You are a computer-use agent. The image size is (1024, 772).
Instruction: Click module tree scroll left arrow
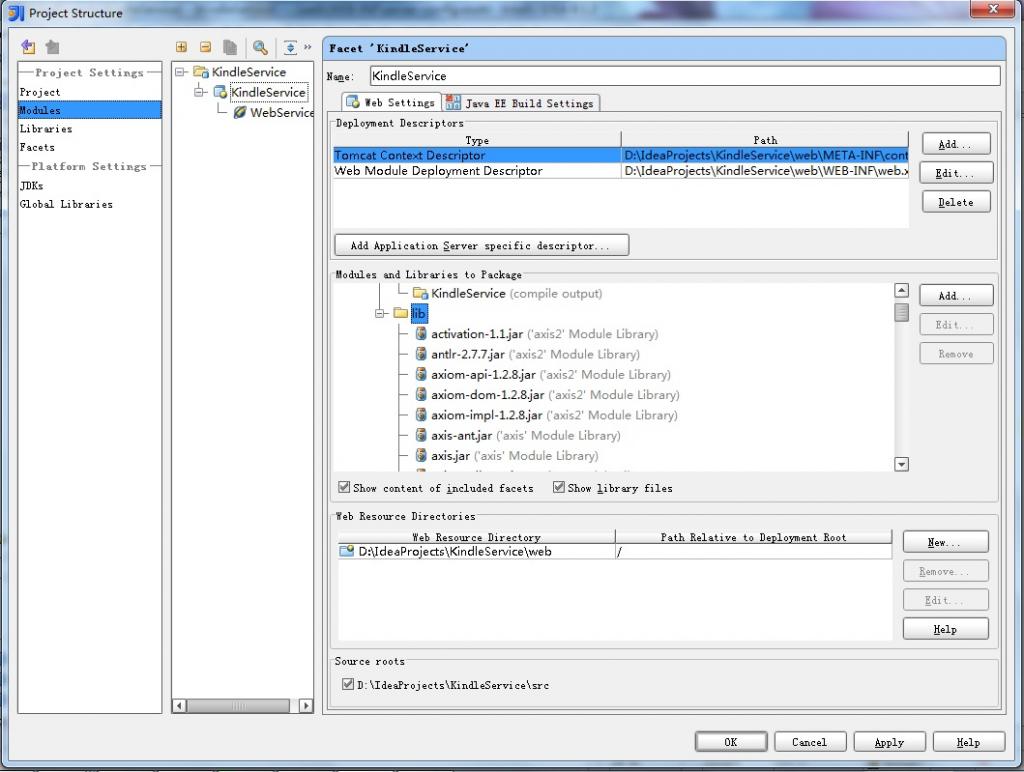179,705
